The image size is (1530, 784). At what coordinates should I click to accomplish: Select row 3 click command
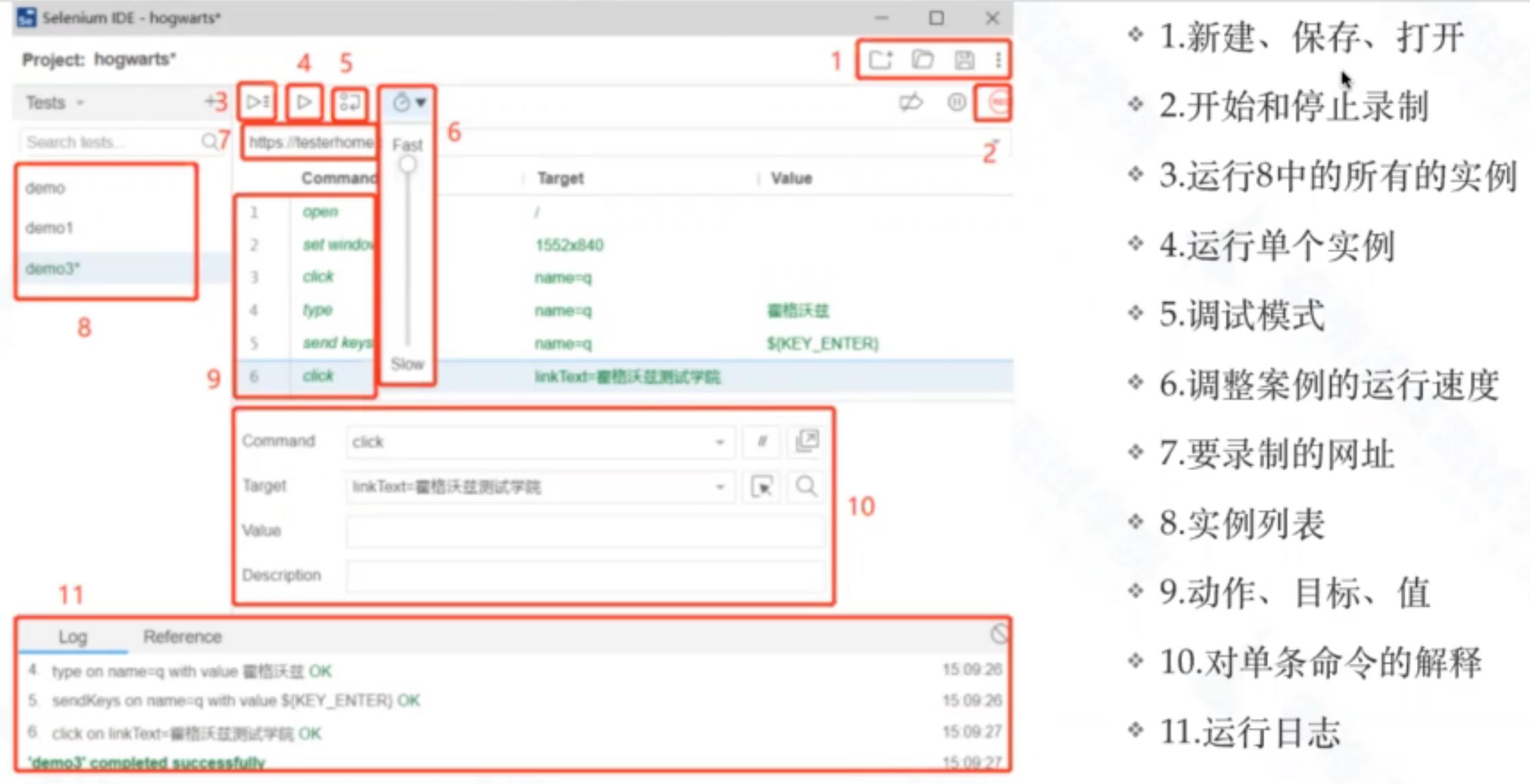(x=624, y=277)
